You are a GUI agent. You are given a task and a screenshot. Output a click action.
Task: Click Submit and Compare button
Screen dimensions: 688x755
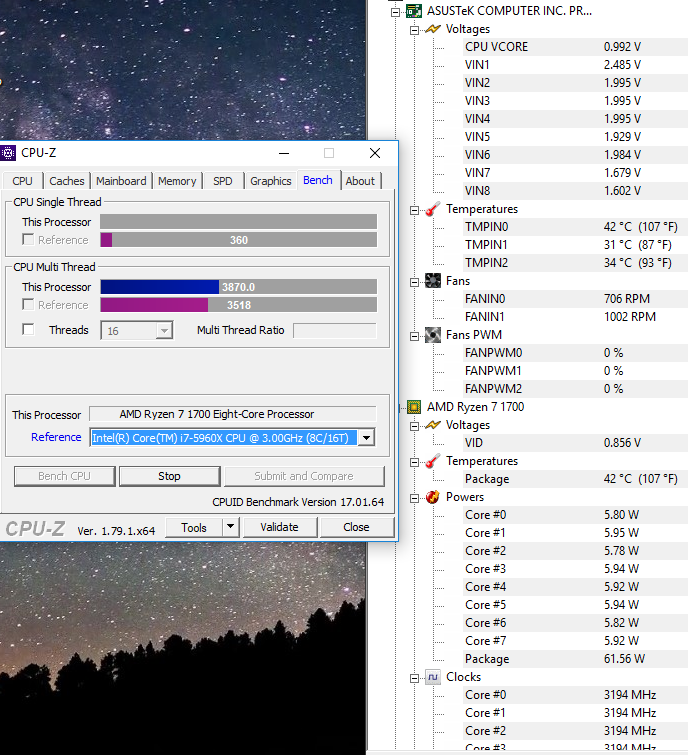click(x=304, y=476)
